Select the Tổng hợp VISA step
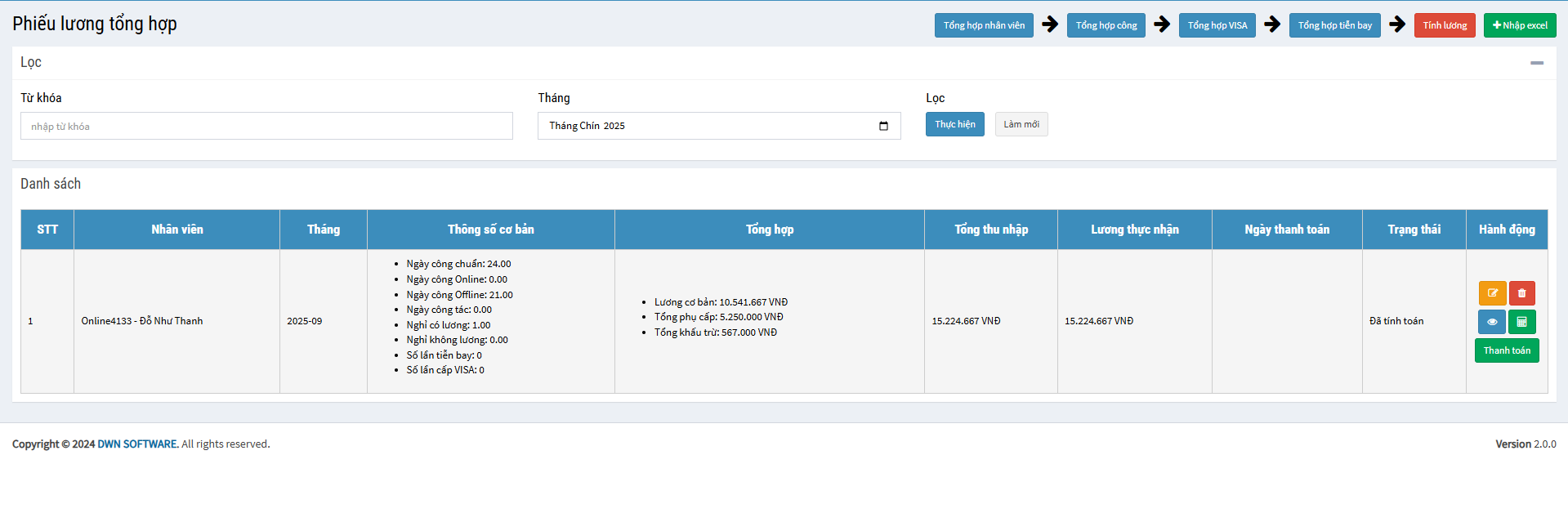Viewport: 1568px width, 513px height. (x=1217, y=25)
